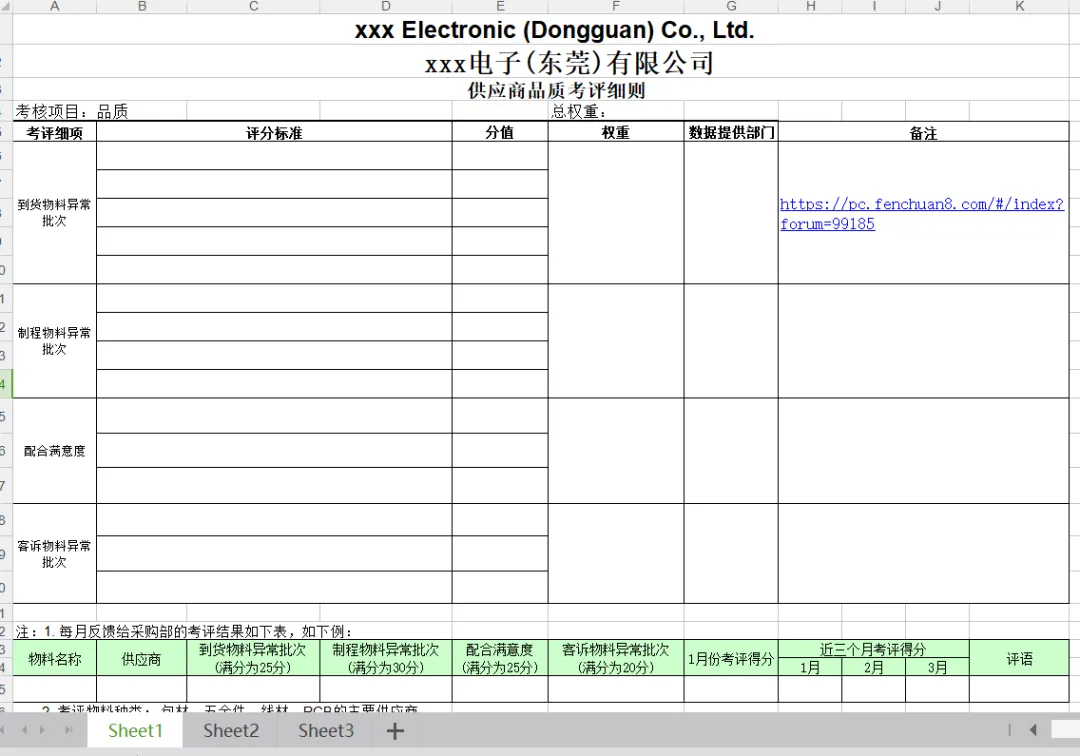Select column D header

pos(386,6)
